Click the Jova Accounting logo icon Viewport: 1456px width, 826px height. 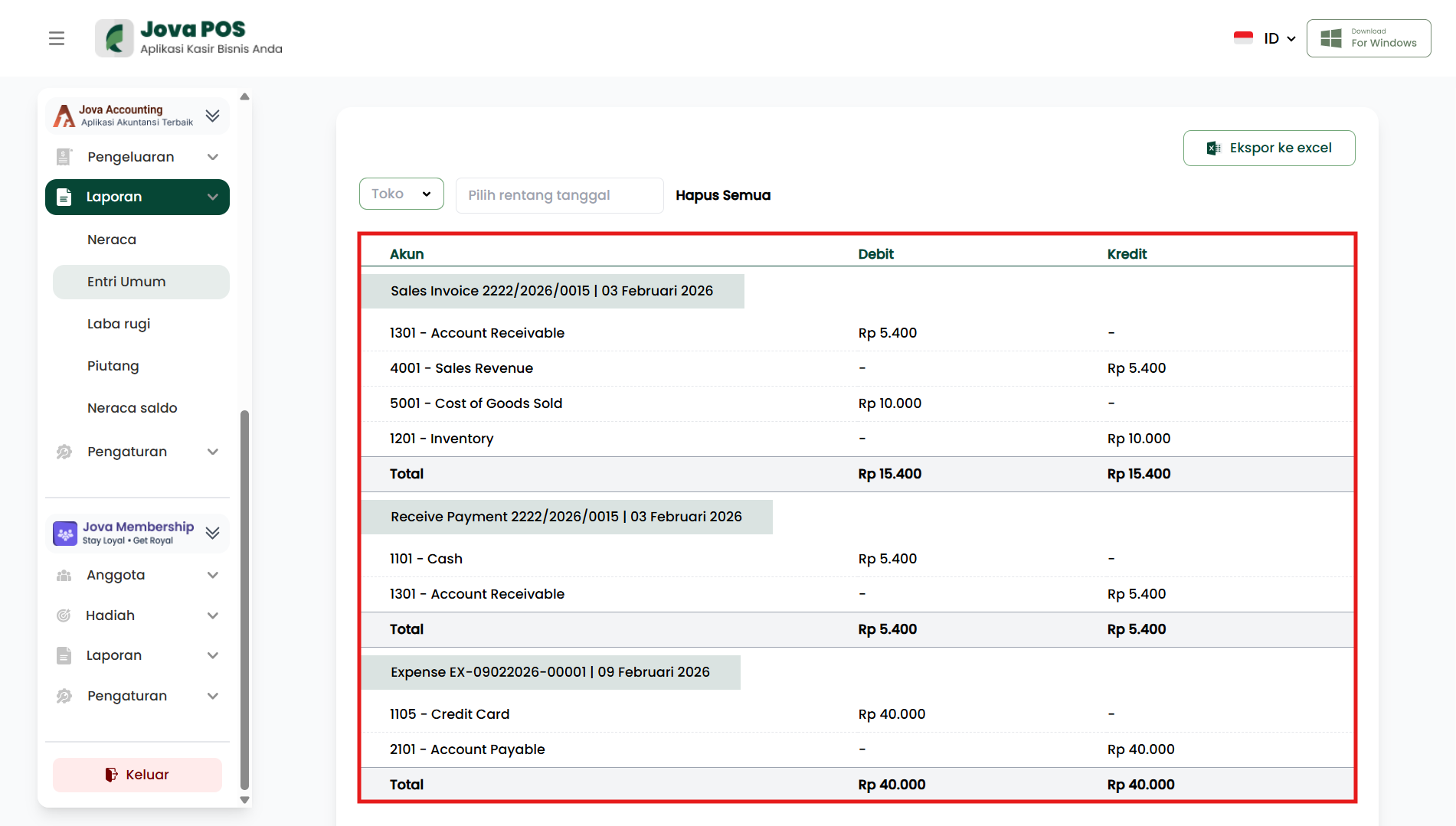click(64, 116)
